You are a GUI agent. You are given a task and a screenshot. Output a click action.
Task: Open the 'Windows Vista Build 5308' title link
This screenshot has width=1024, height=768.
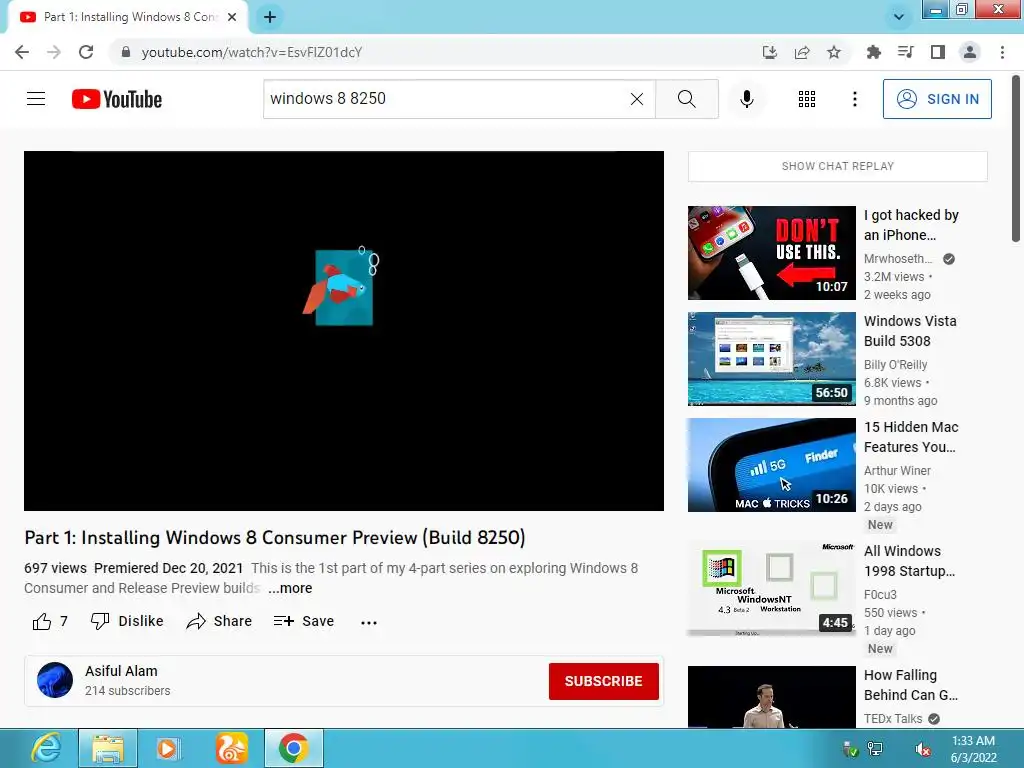point(910,331)
